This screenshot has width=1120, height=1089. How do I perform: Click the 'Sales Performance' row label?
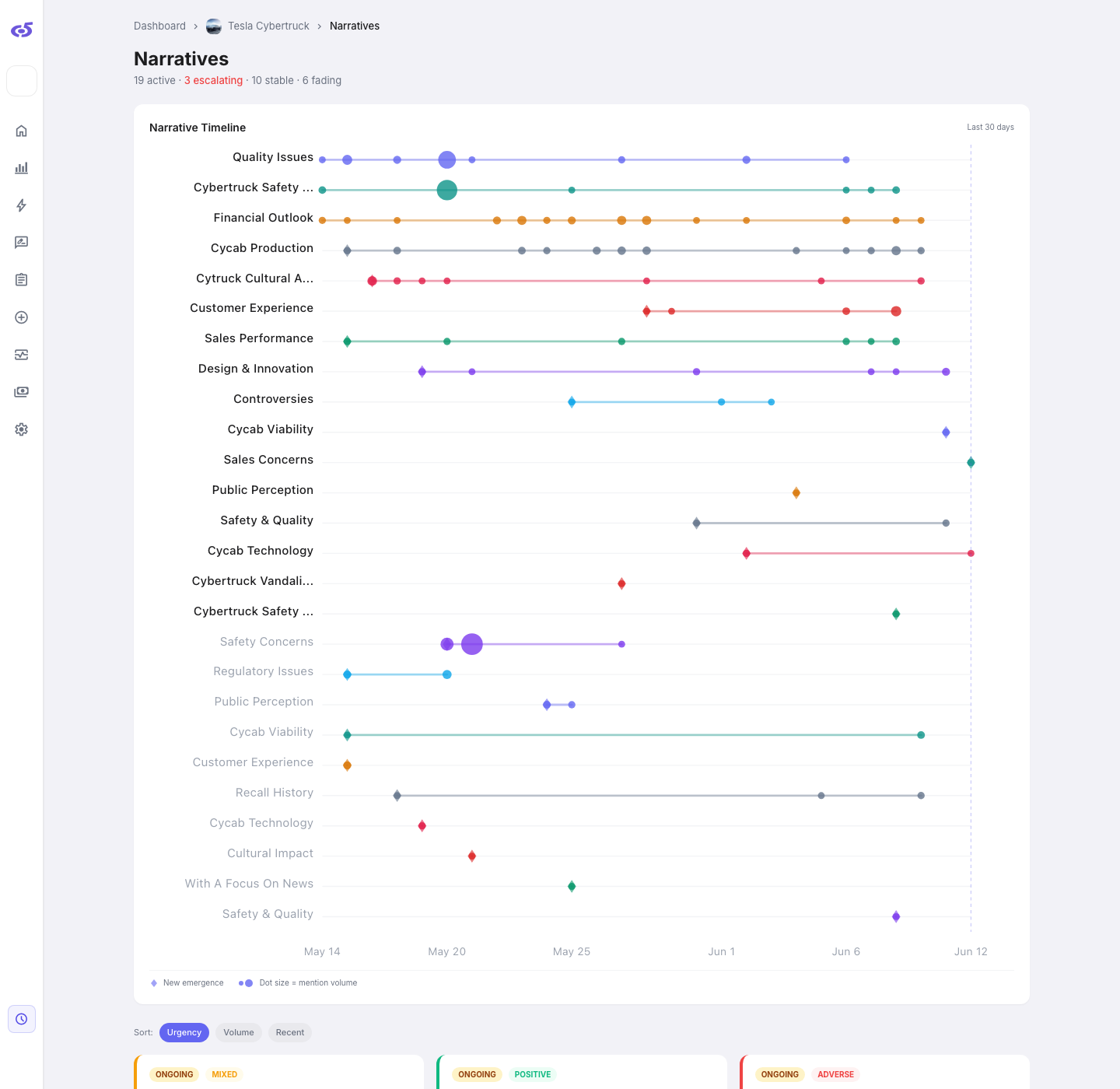tap(259, 338)
